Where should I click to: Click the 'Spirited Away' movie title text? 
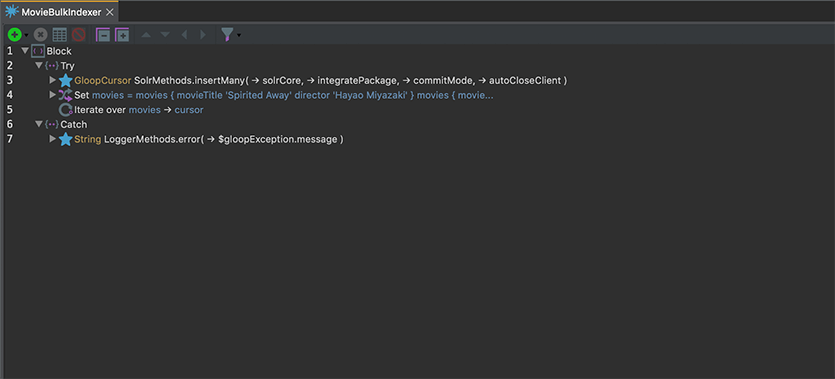click(x=257, y=95)
